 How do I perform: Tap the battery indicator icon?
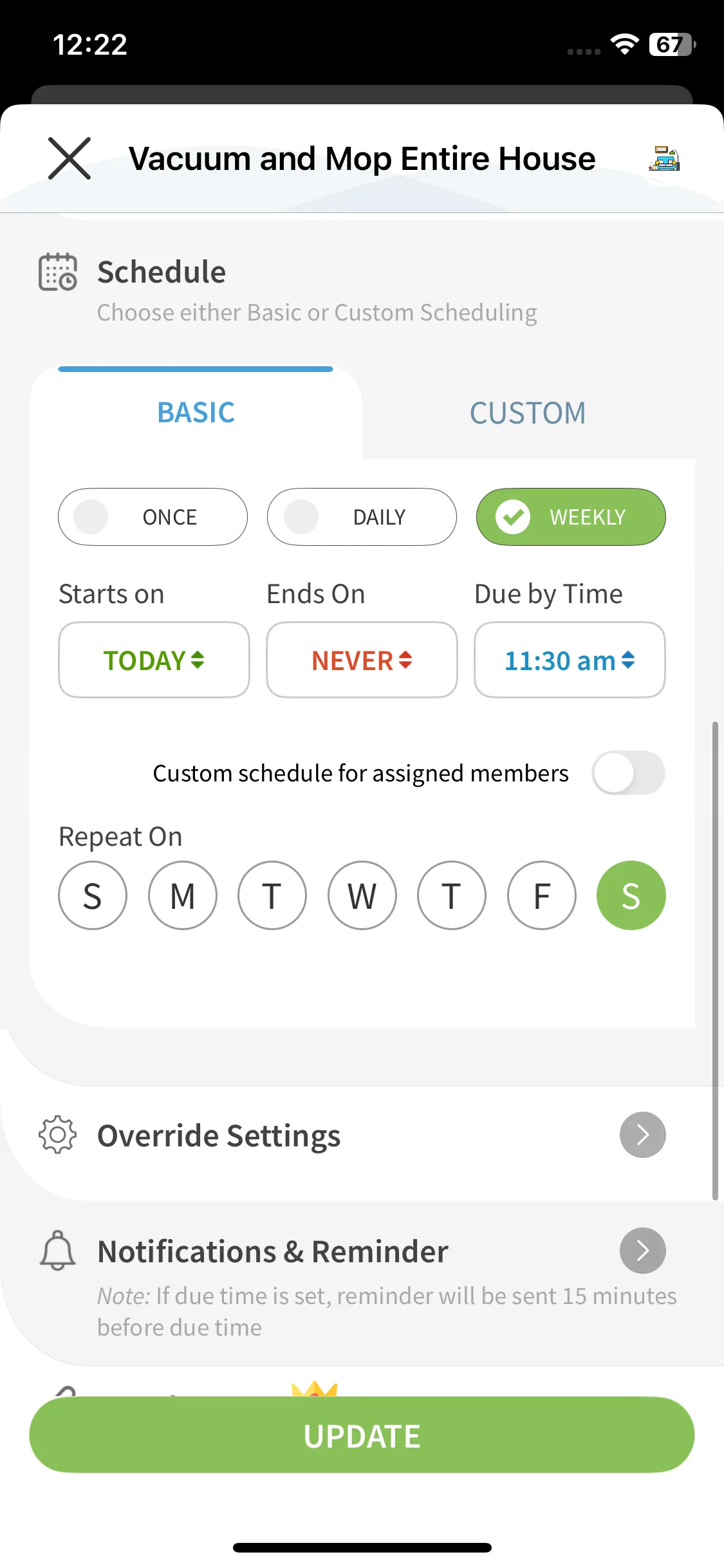click(x=672, y=44)
